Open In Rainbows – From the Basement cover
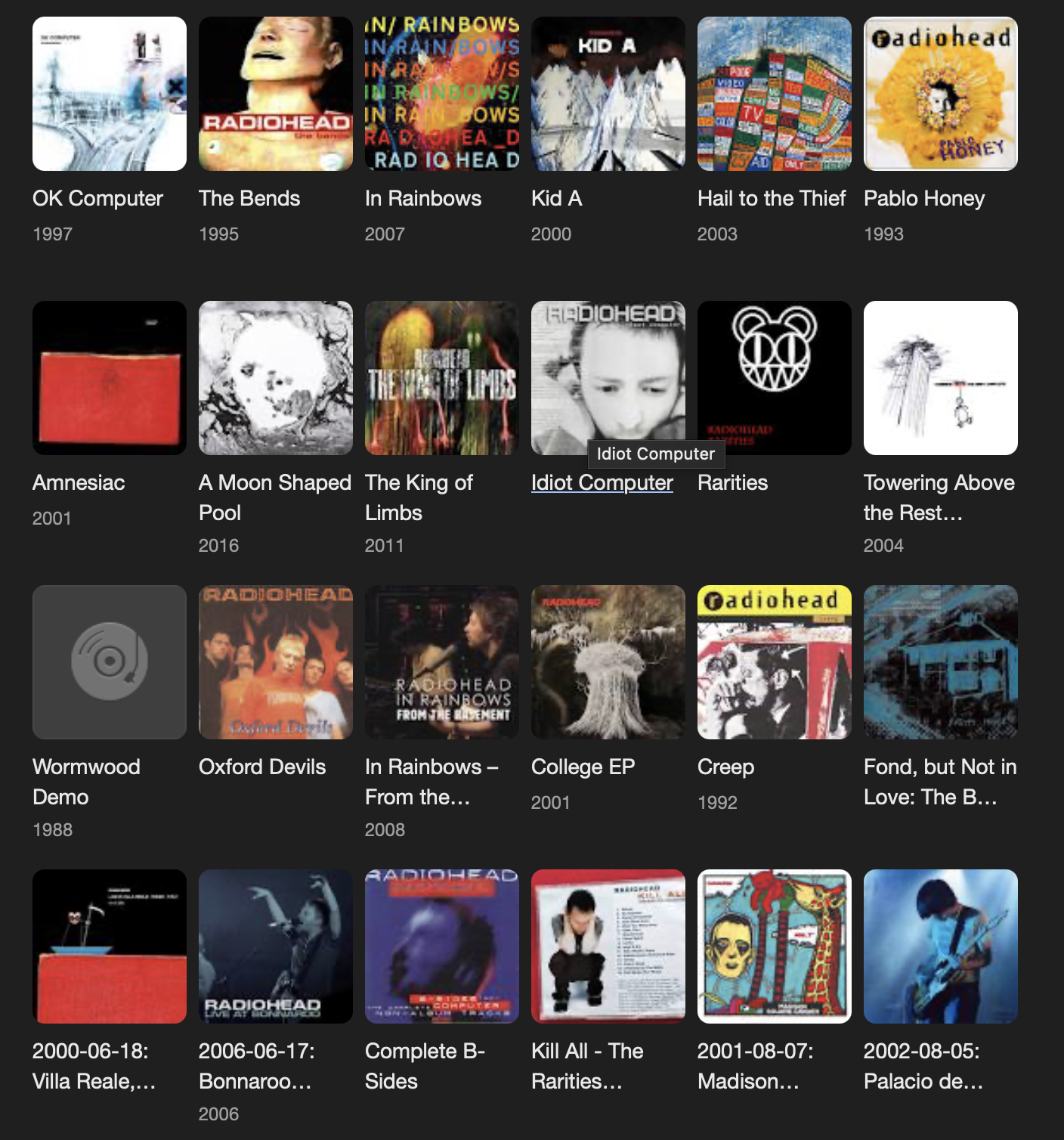1064x1140 pixels. (x=442, y=662)
